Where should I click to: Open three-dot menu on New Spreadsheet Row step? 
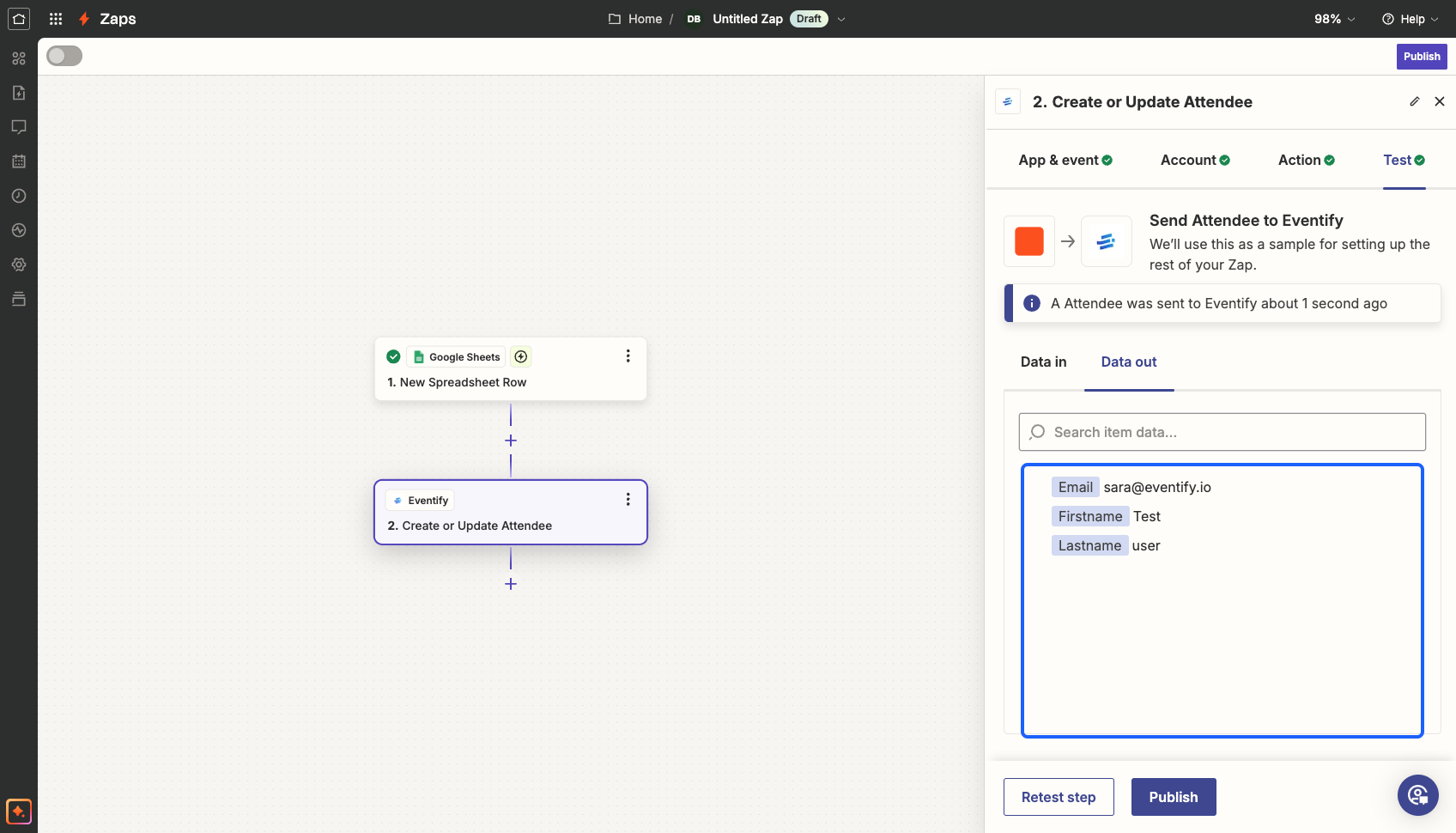[628, 356]
